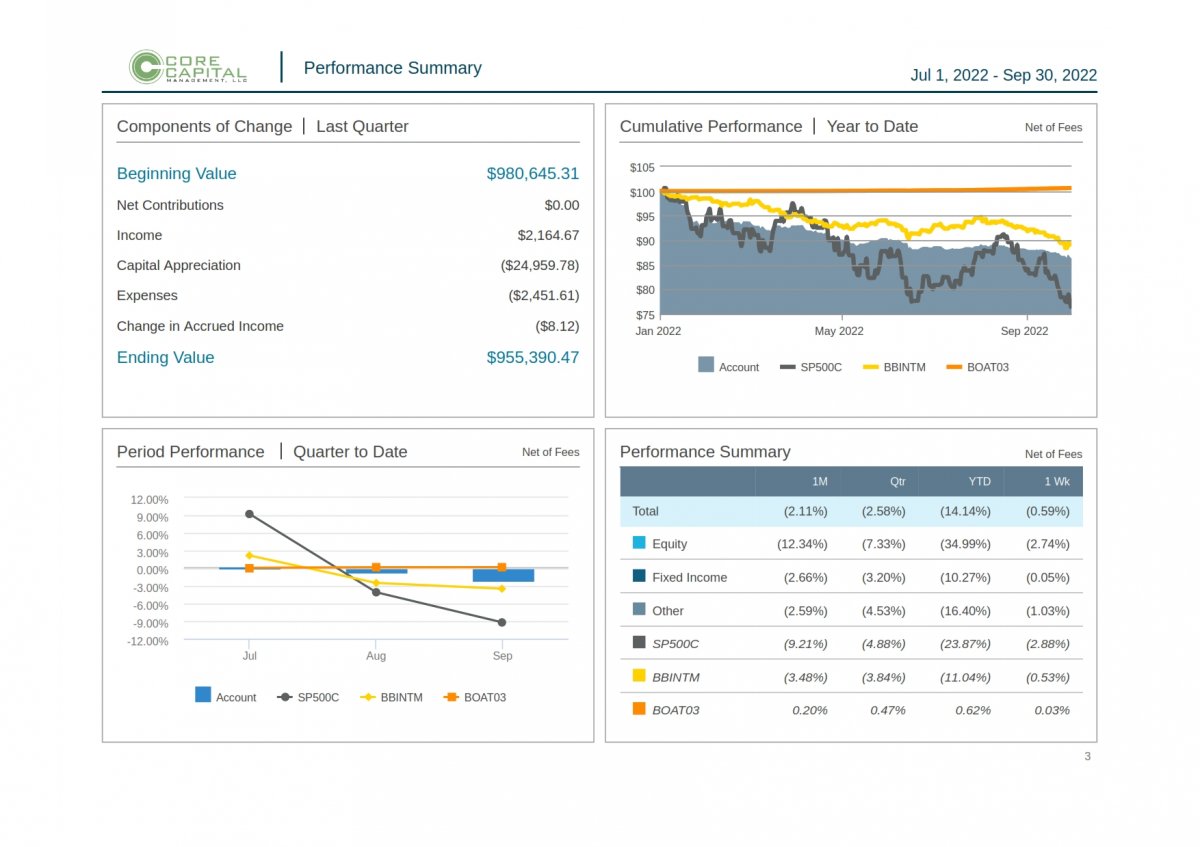The image size is (1200, 847).
Task: Click the Ending Value amount $955,390.47
Action: 532,358
